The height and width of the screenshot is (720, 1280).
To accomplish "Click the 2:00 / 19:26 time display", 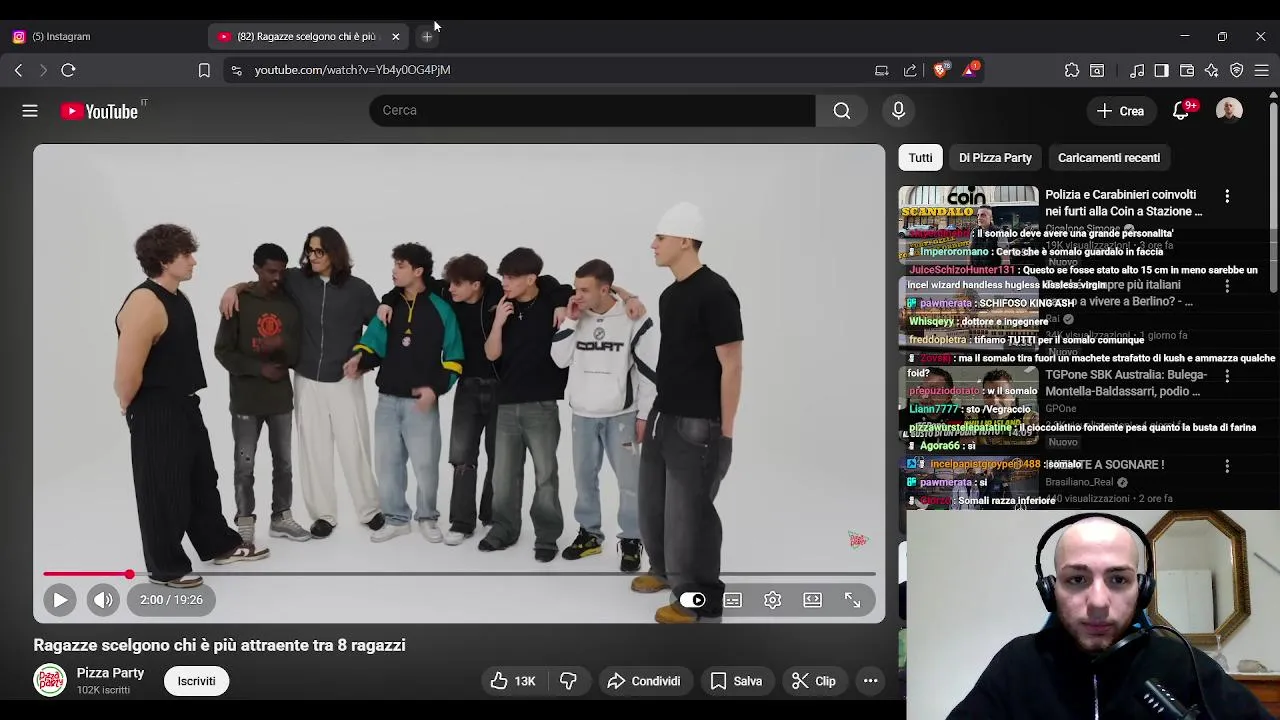I will (171, 600).
